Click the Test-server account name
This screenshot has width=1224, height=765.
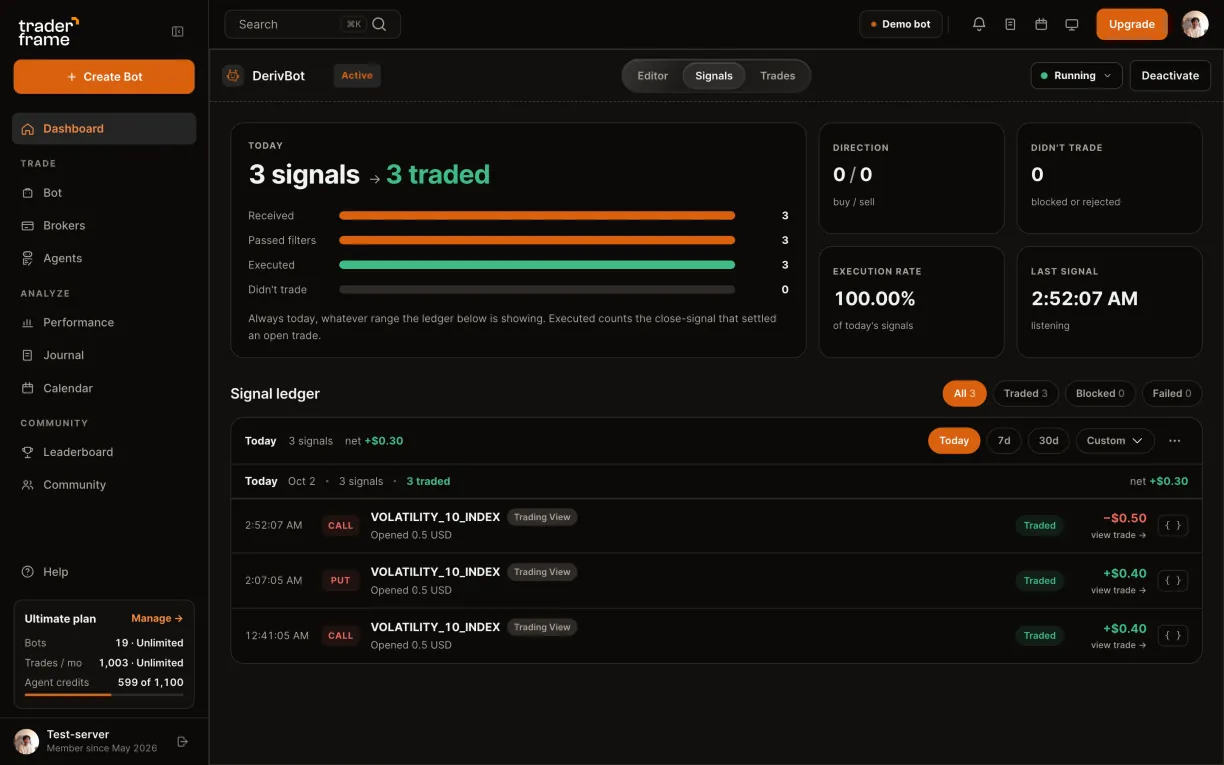[x=78, y=735]
